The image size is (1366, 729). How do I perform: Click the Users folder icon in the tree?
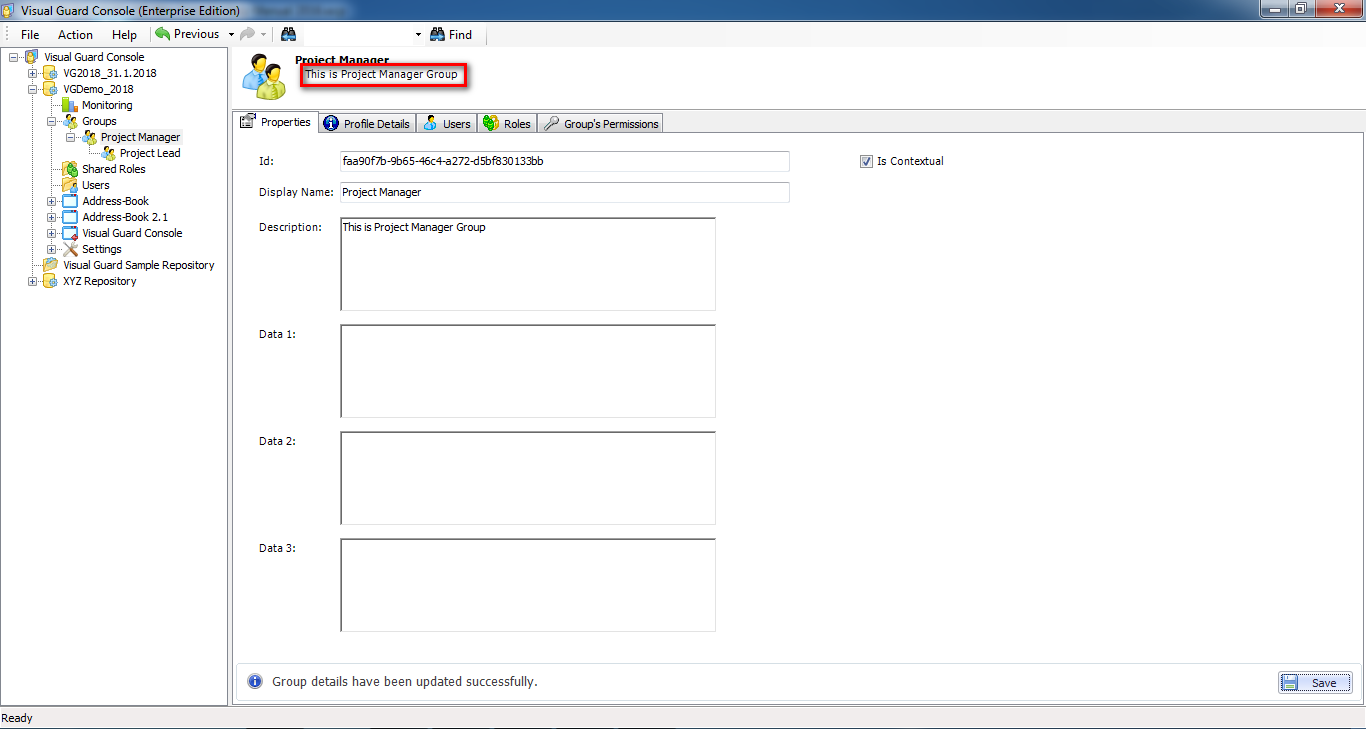(70, 185)
